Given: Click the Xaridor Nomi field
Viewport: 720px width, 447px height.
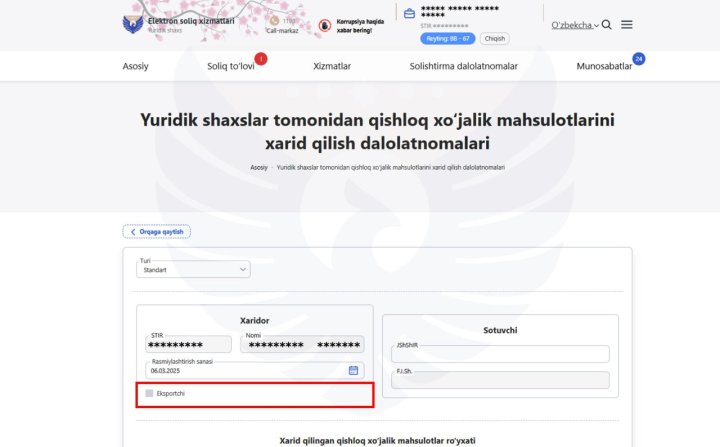Looking at the screenshot, I should pos(302,344).
